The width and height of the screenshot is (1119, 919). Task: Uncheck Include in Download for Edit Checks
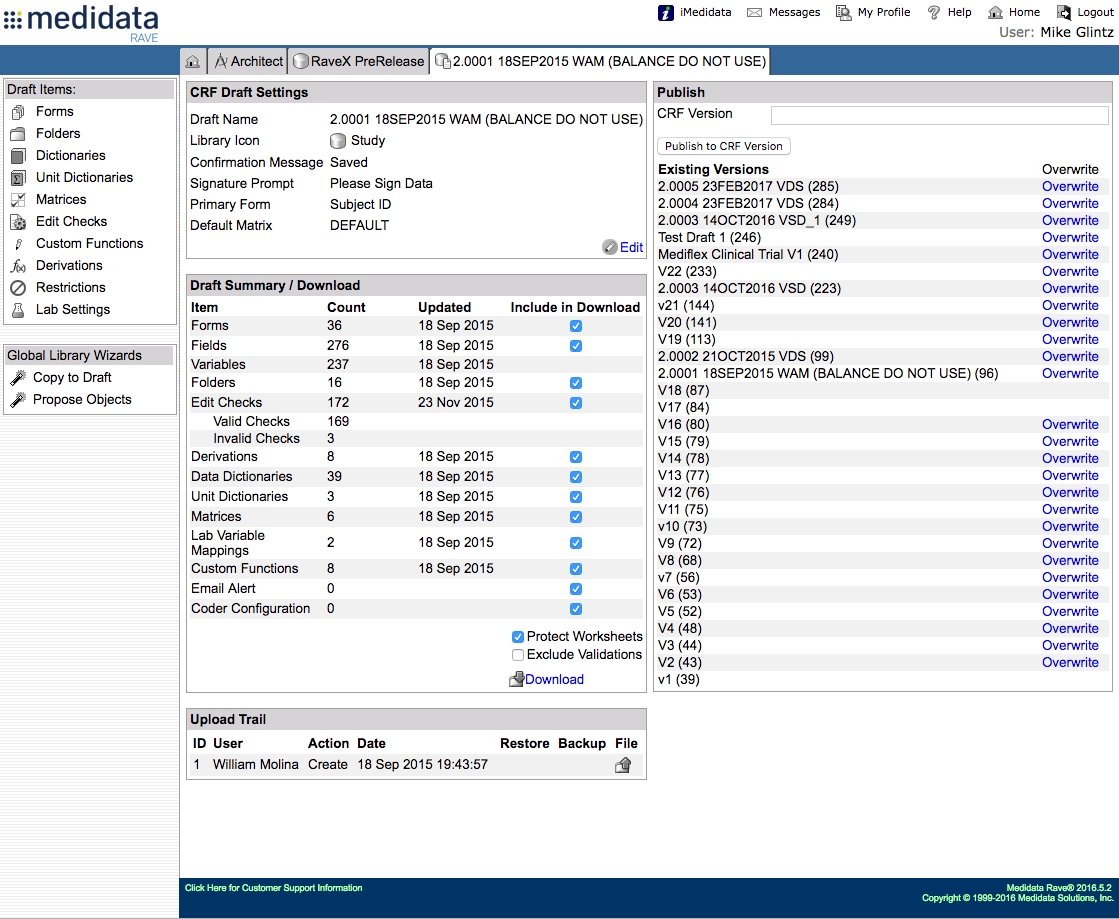(576, 403)
